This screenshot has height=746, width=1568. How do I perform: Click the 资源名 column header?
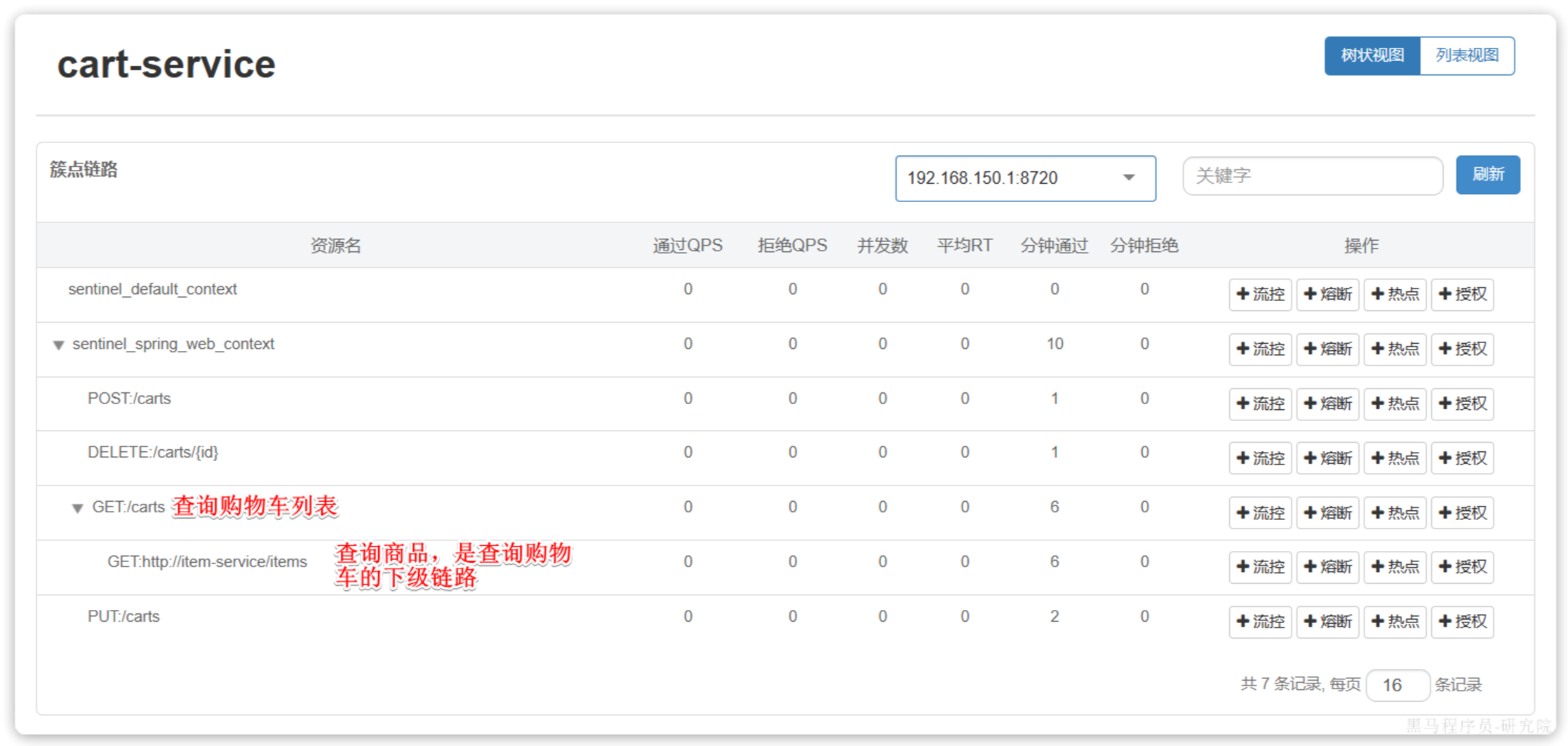[x=335, y=246]
